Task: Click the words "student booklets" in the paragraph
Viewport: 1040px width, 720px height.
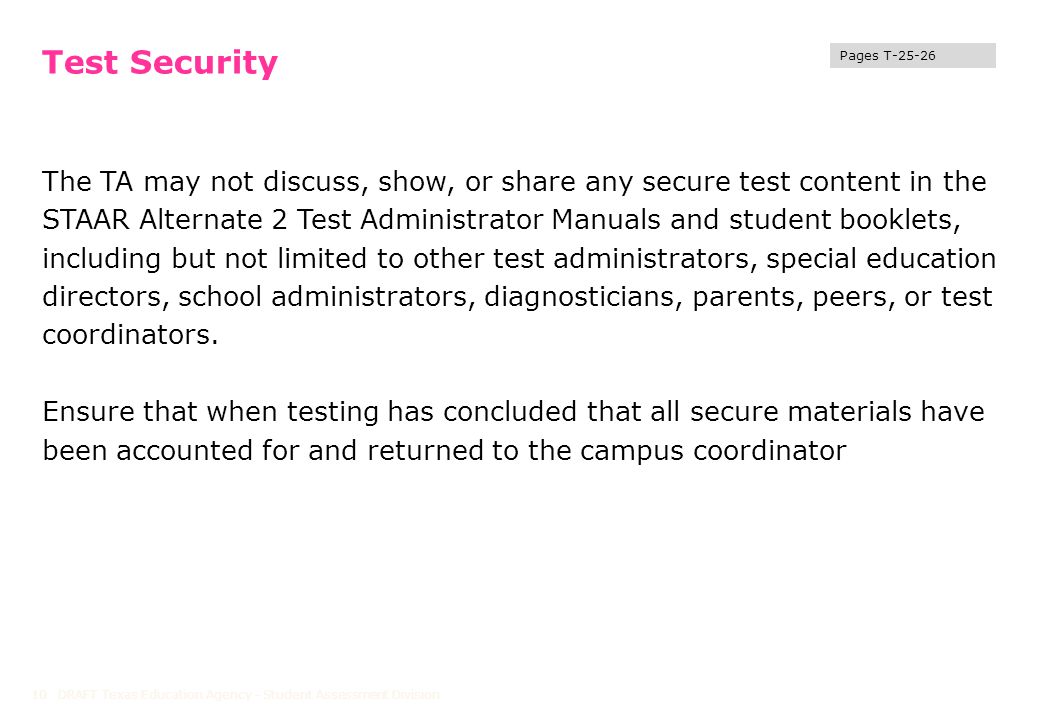Action: (844, 219)
